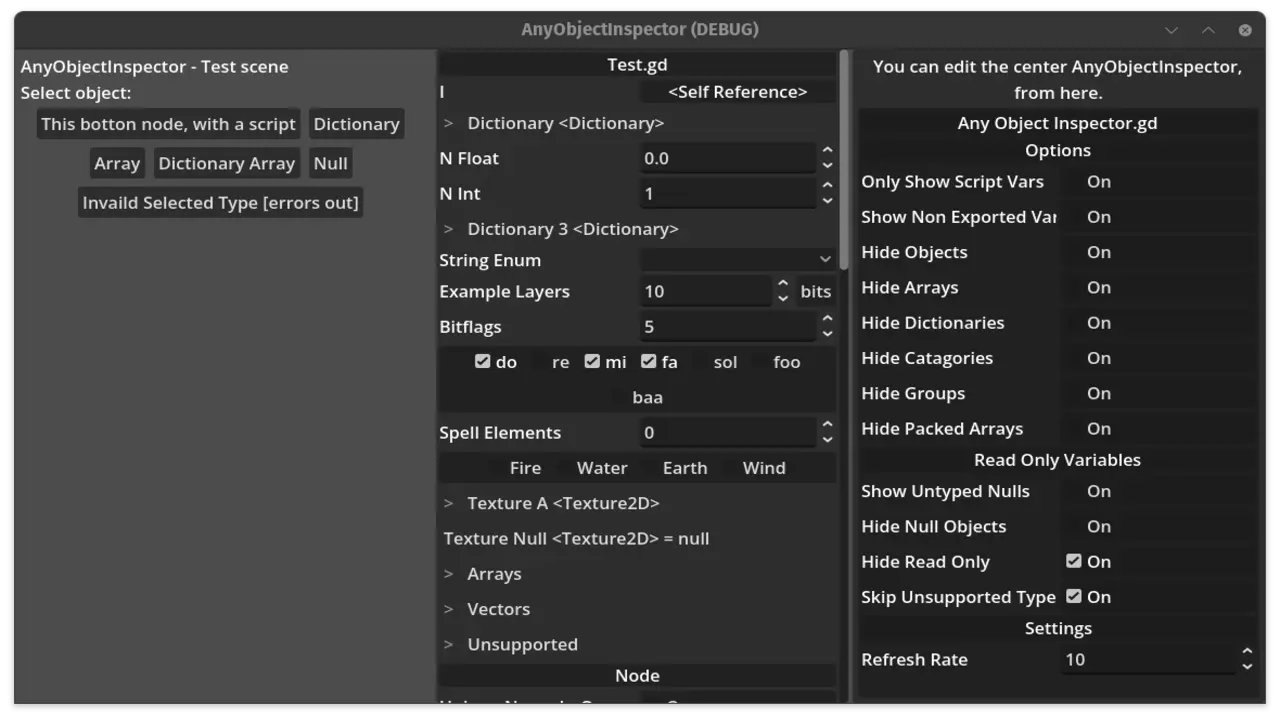Viewport: 1280px width, 720px height.
Task: Toggle the Water spell element
Action: click(593, 468)
